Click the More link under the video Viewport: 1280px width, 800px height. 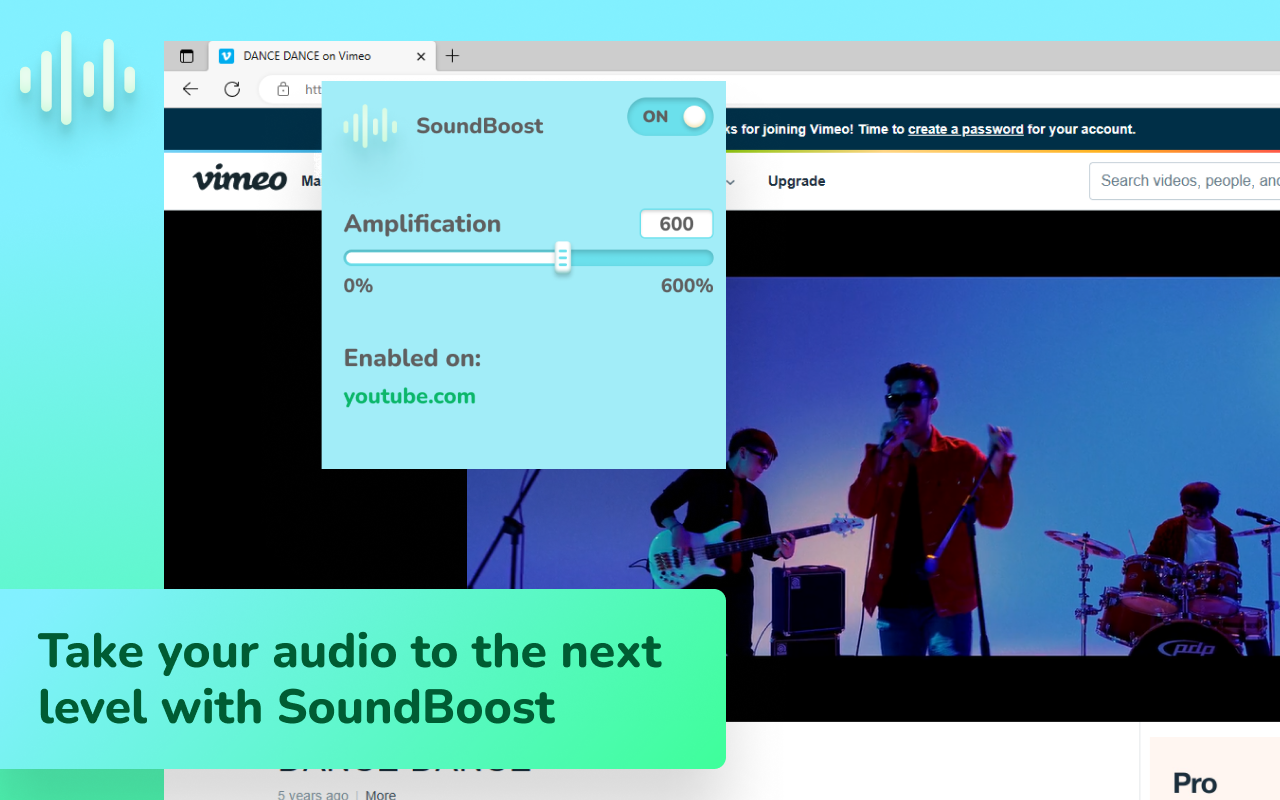380,795
